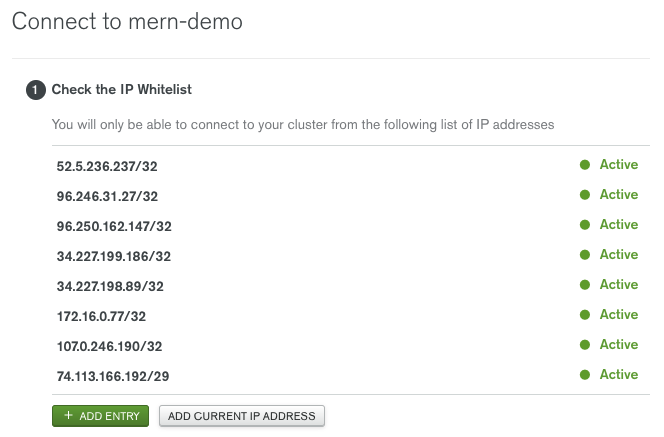Click Active label for 107.0.246.190/32
Image resolution: width=664 pixels, height=437 pixels.
(x=619, y=345)
